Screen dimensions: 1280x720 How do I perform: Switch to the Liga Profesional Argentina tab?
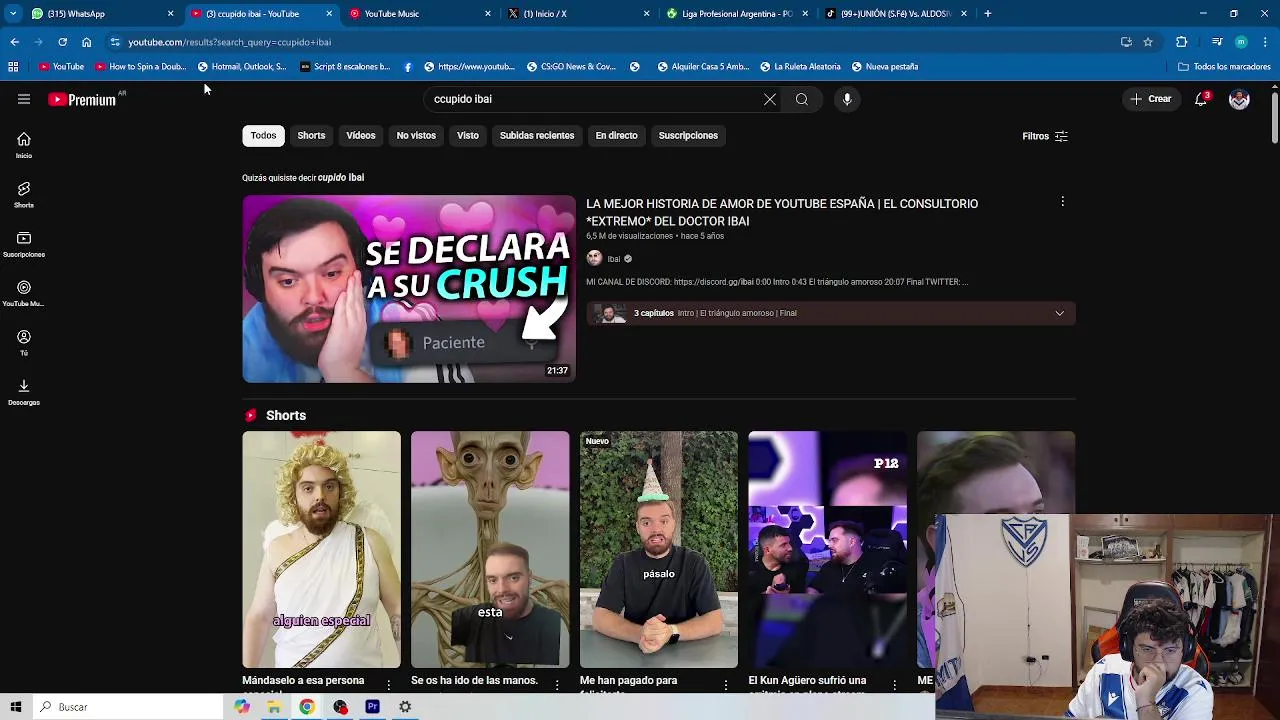tap(737, 14)
